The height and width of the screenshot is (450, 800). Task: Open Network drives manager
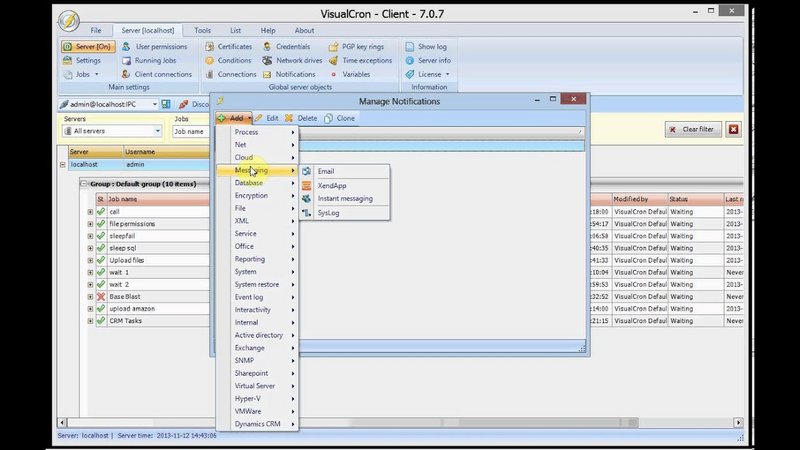pos(292,60)
